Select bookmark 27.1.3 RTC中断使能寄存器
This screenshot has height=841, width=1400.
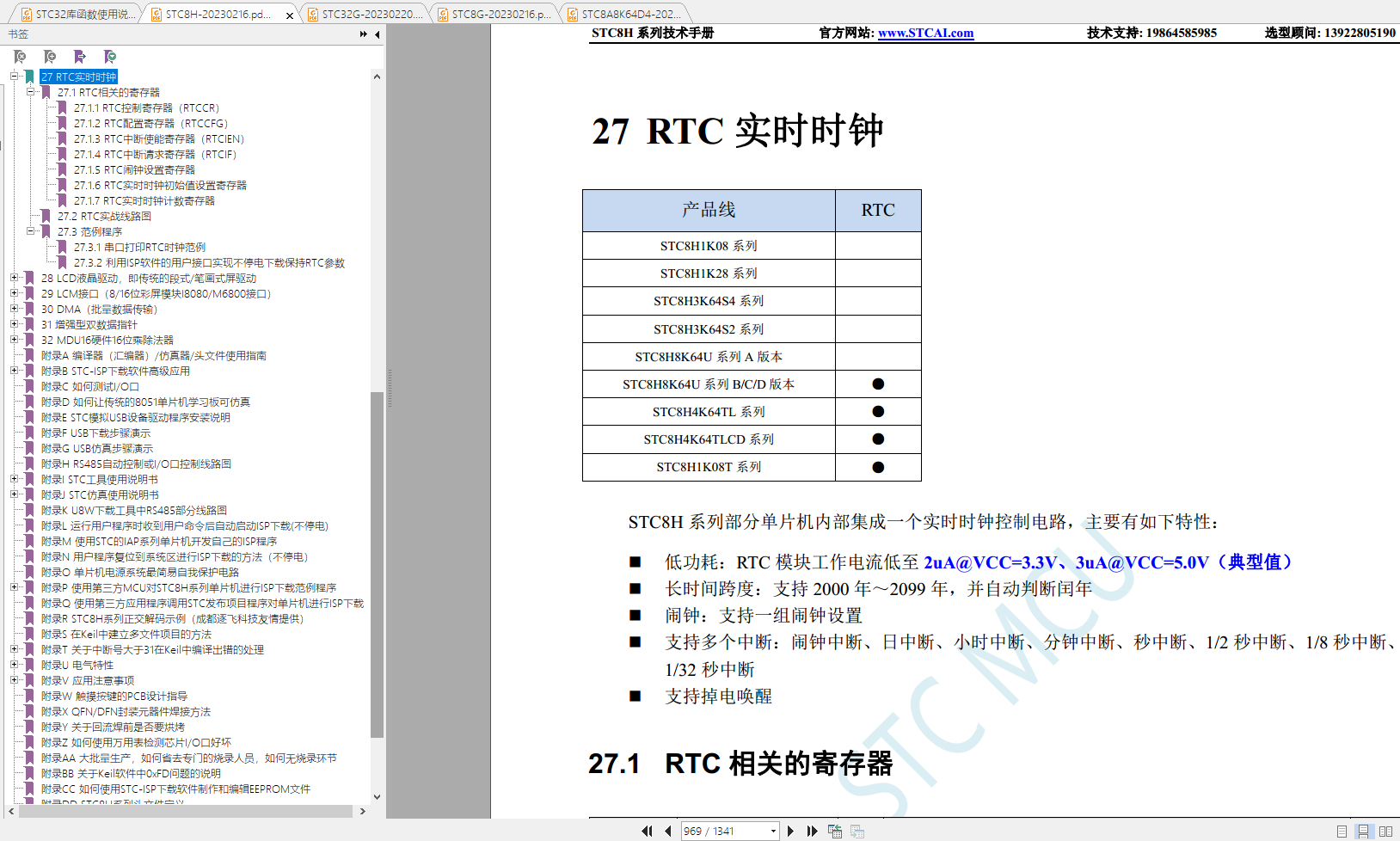pos(159,138)
